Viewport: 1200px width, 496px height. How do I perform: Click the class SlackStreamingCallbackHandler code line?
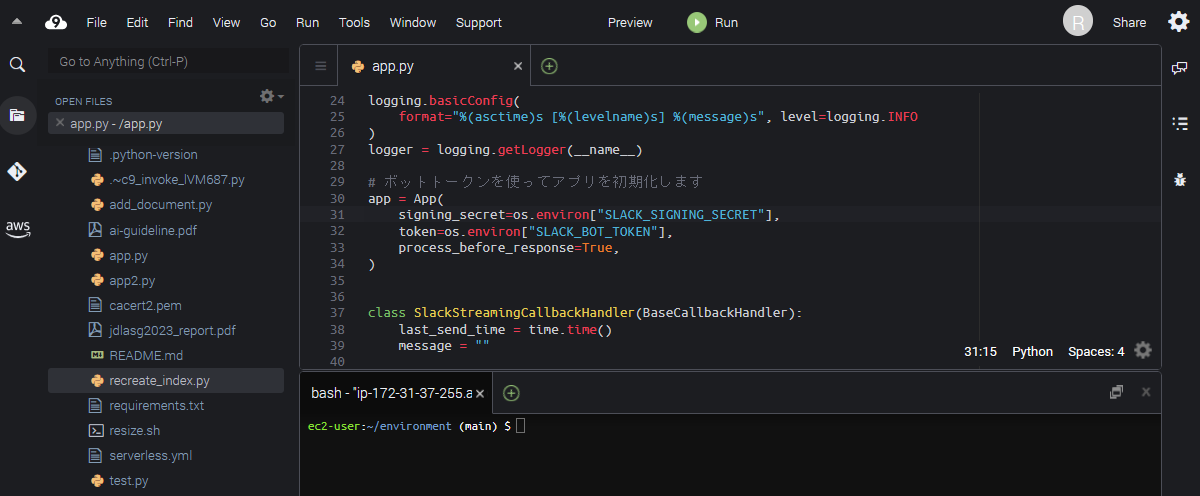click(x=585, y=313)
